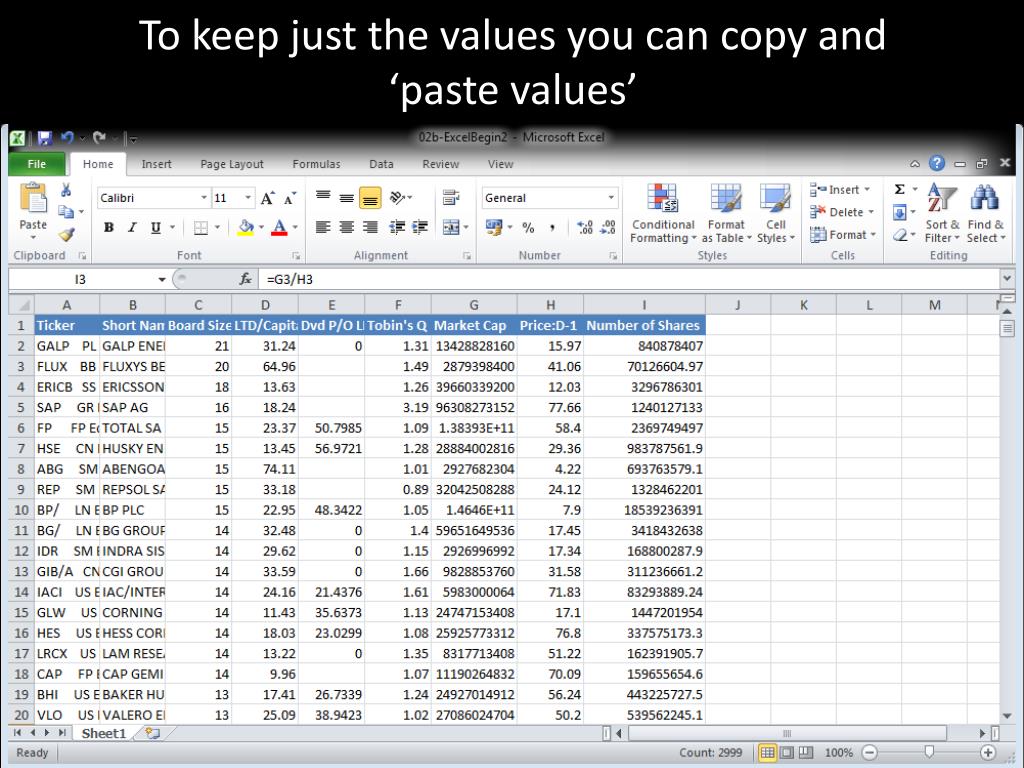Click the AutoSum sigma icon
This screenshot has width=1024, height=768.
pyautogui.click(x=900, y=189)
